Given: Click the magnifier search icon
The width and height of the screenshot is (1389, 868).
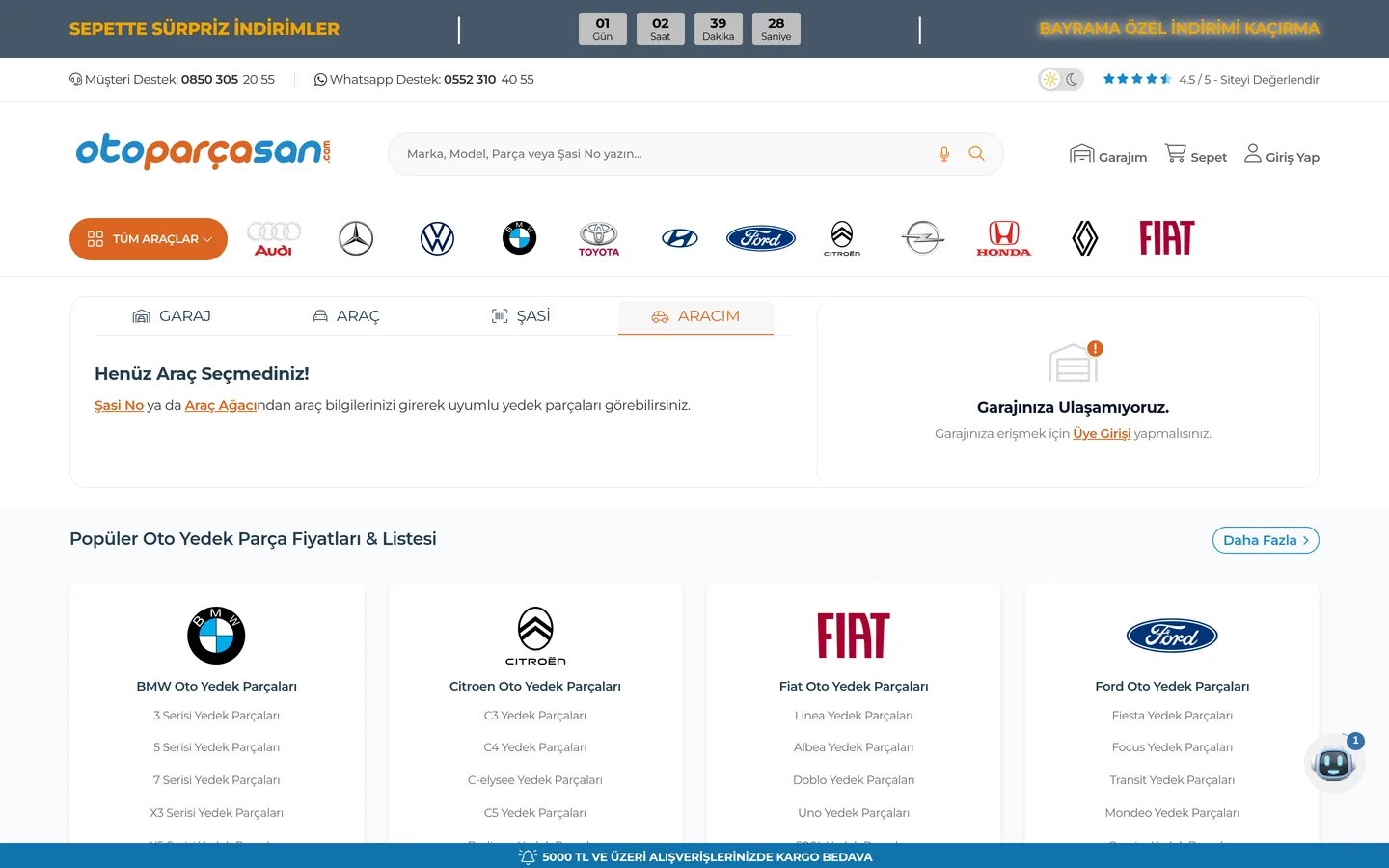Looking at the screenshot, I should [x=976, y=154].
